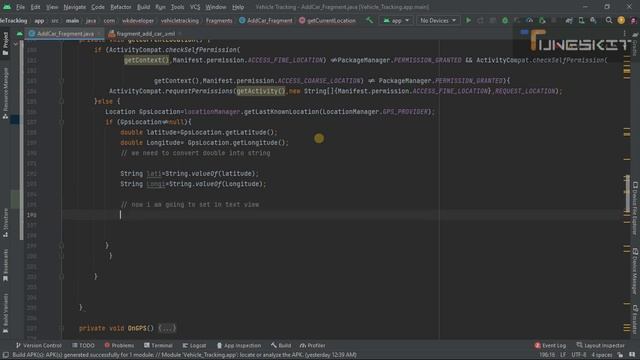Click the 'getLastKnownLocation' method call

(x=281, y=112)
